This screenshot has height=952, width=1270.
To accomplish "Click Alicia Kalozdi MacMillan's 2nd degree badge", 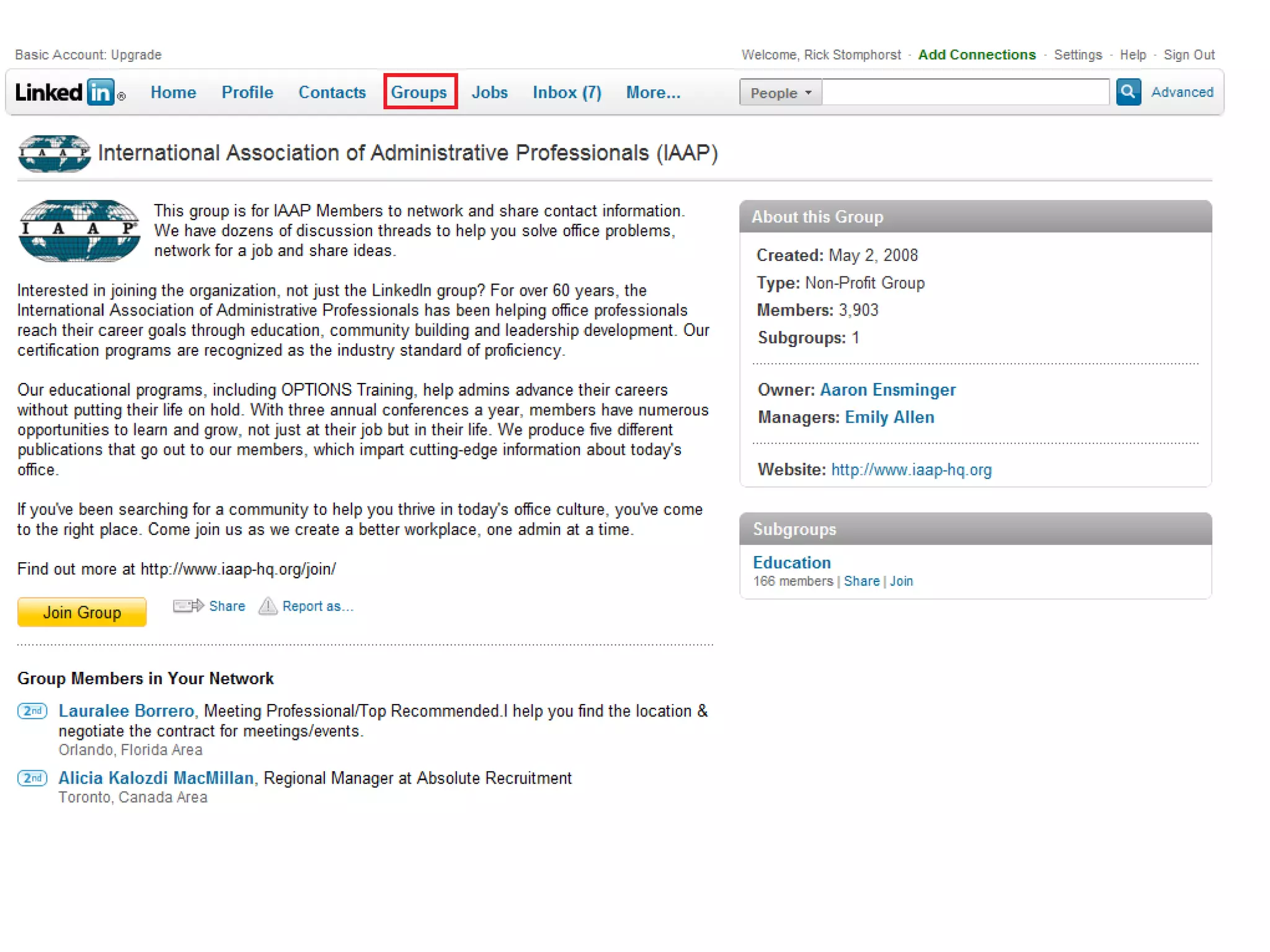I will 32,777.
